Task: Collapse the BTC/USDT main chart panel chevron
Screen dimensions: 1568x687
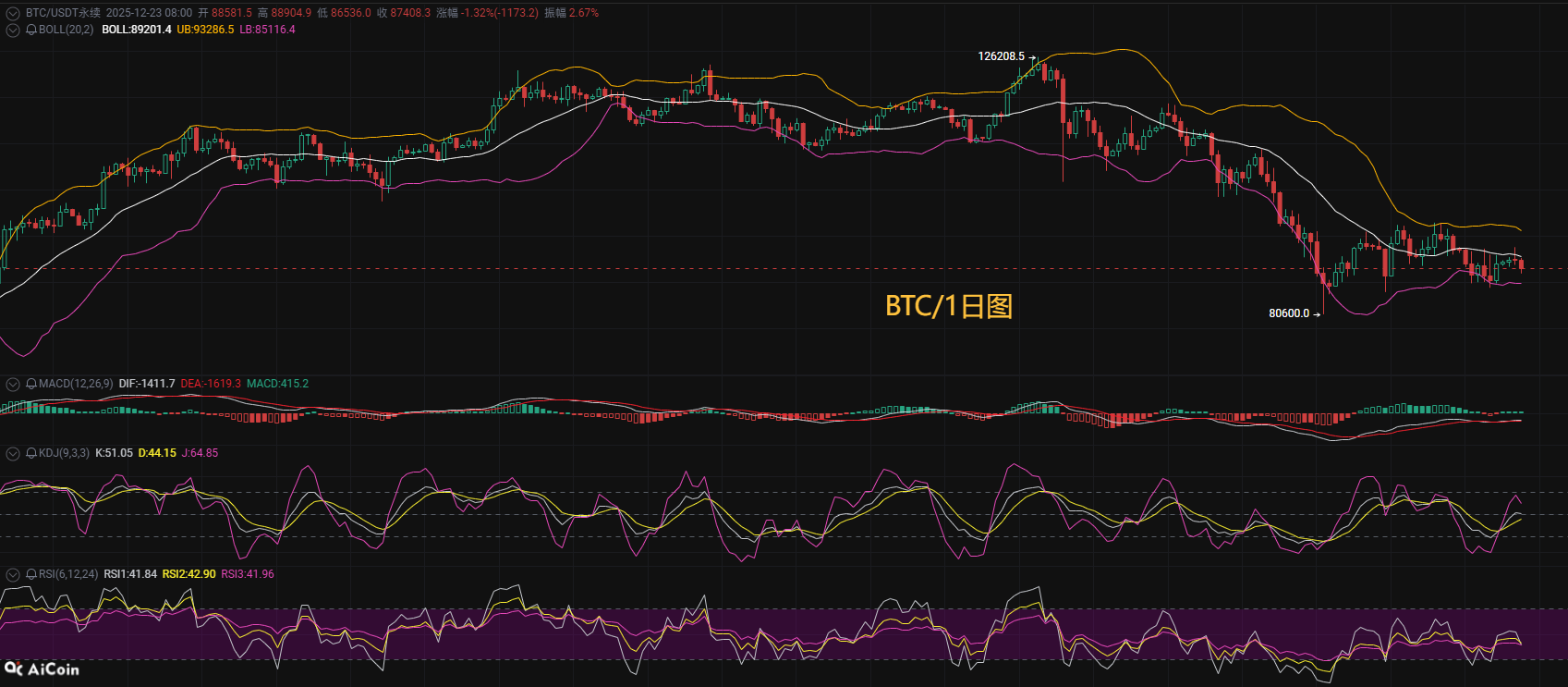Action: click(13, 13)
